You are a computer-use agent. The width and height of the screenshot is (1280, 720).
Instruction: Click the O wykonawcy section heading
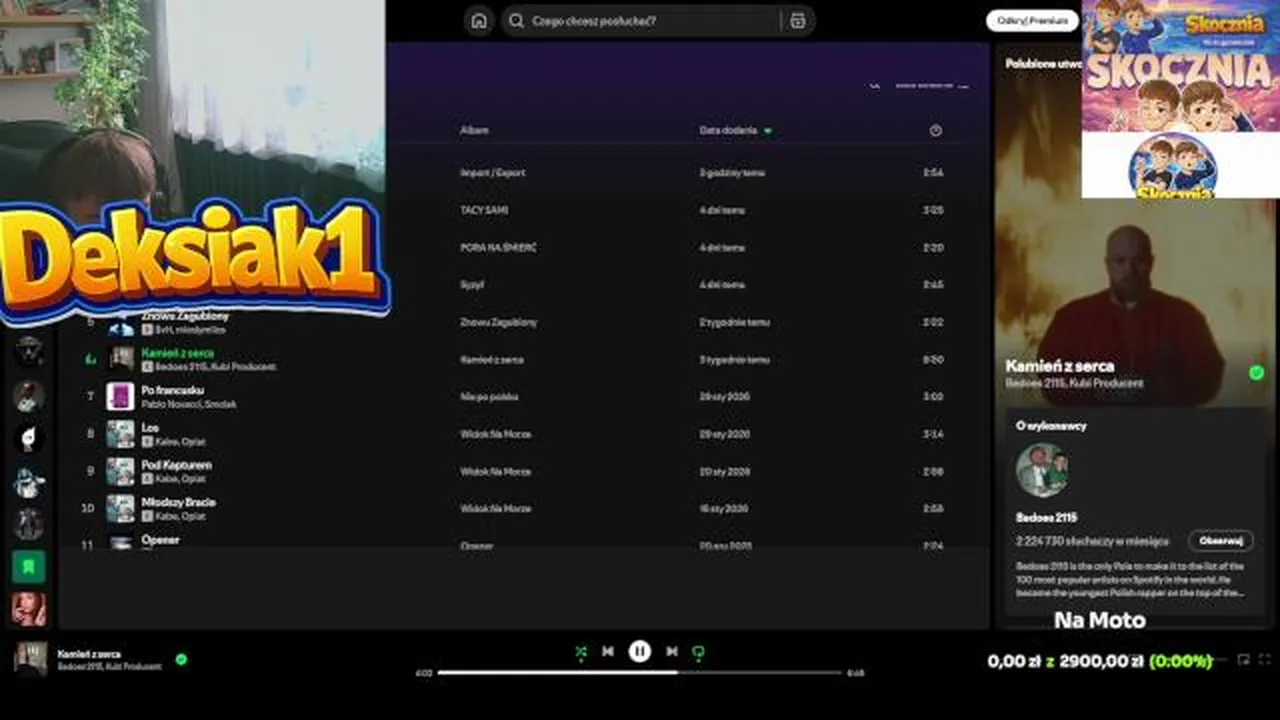tap(1051, 425)
